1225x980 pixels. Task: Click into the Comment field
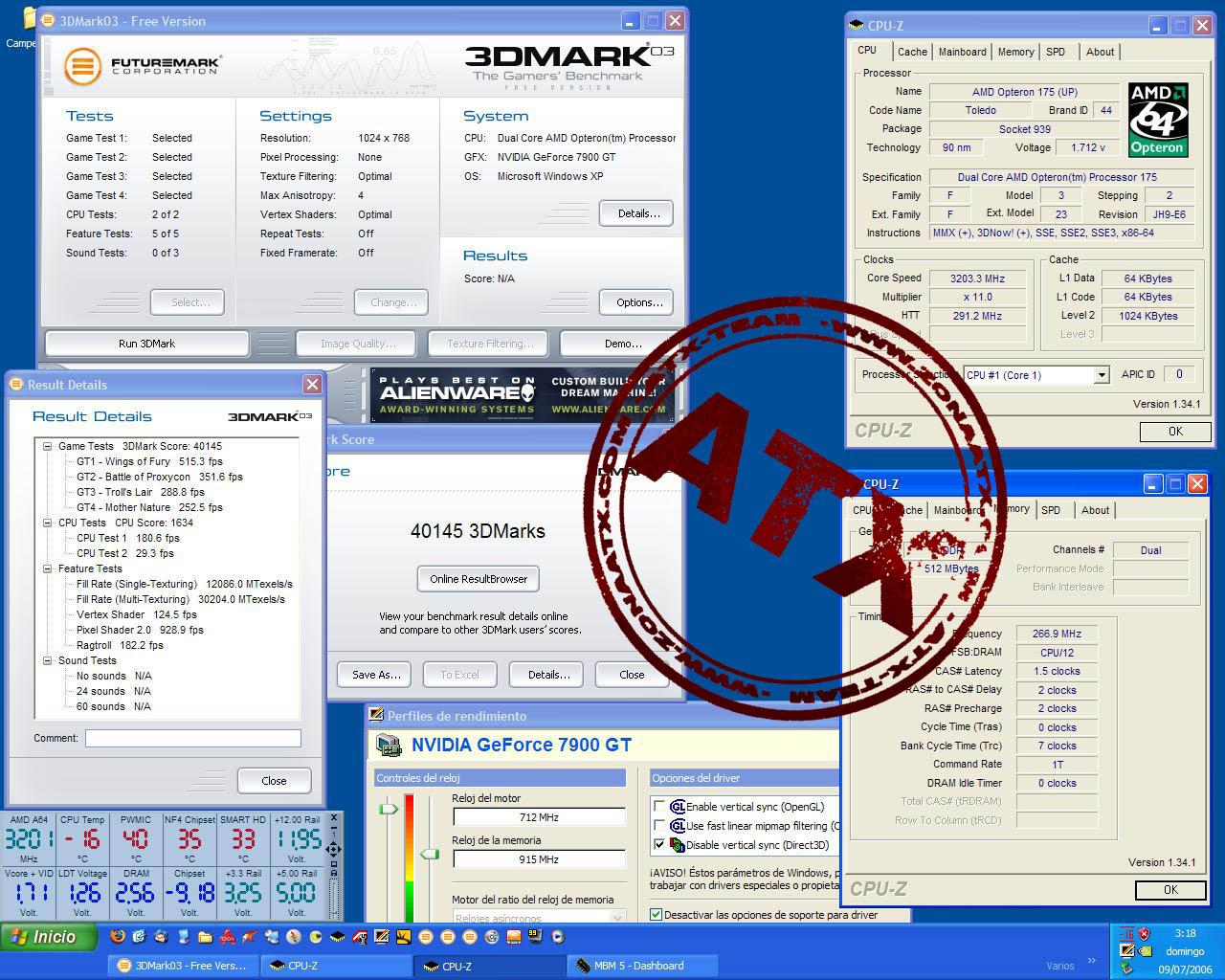(x=192, y=738)
